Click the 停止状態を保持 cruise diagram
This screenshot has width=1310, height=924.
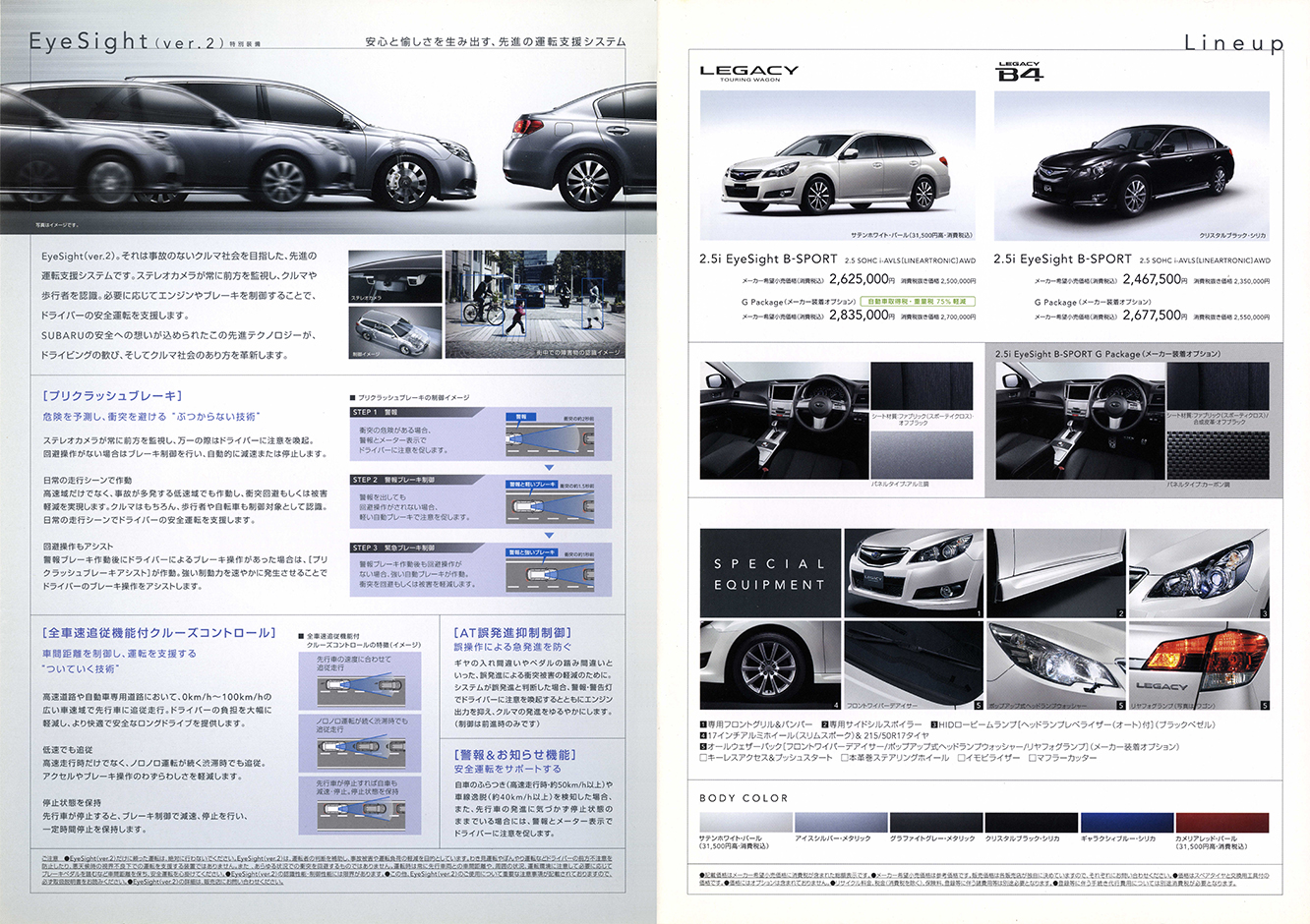click(360, 806)
